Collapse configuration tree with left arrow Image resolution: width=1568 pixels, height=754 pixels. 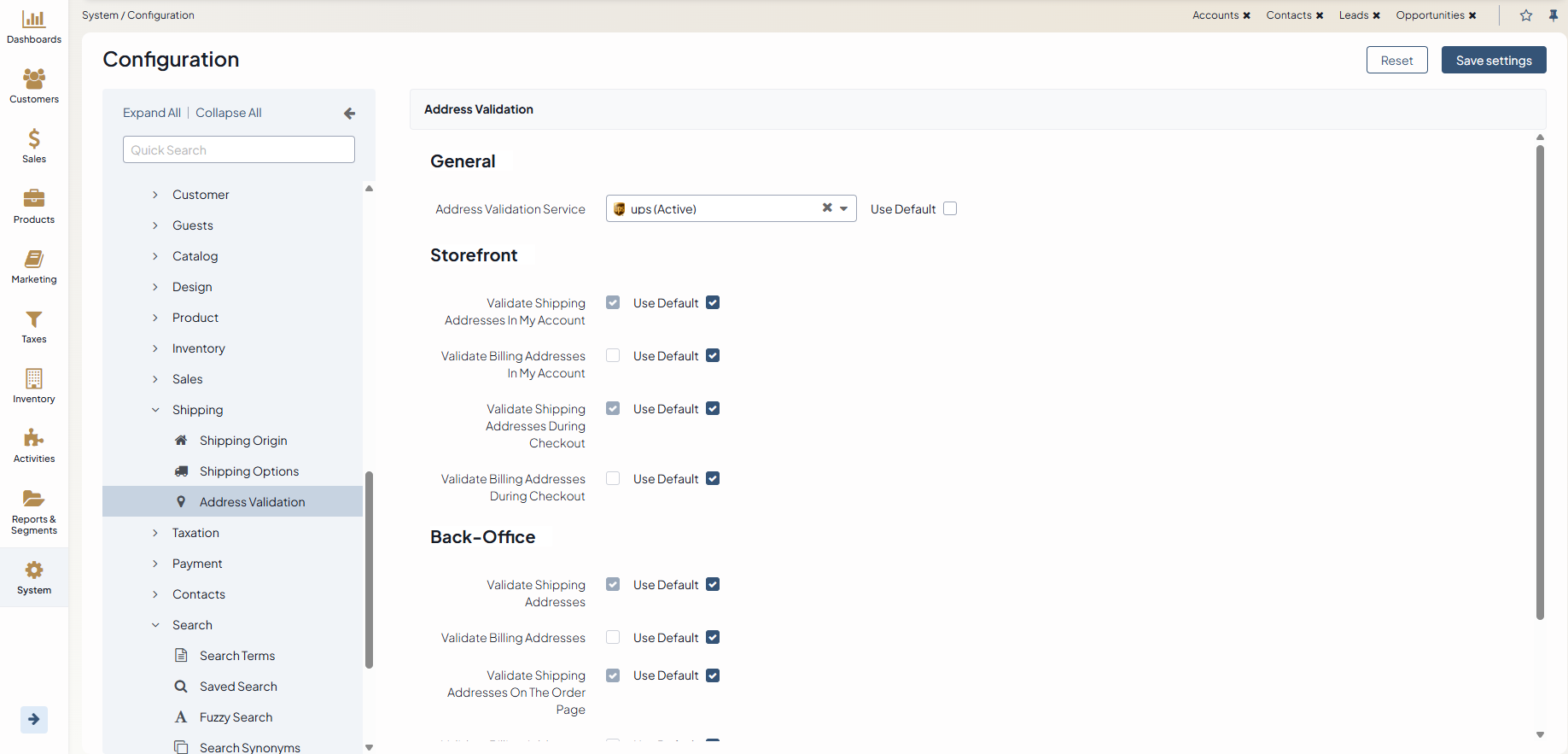[349, 113]
